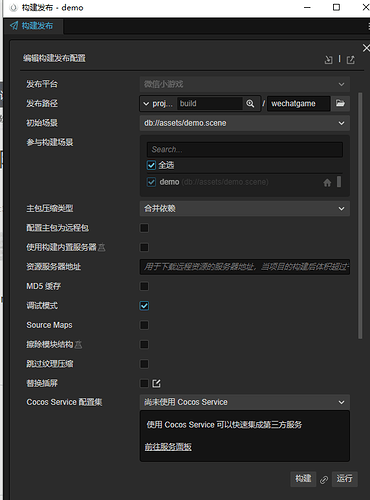Click the scene Search... input field
This screenshot has width=370, height=500.
tap(245, 149)
